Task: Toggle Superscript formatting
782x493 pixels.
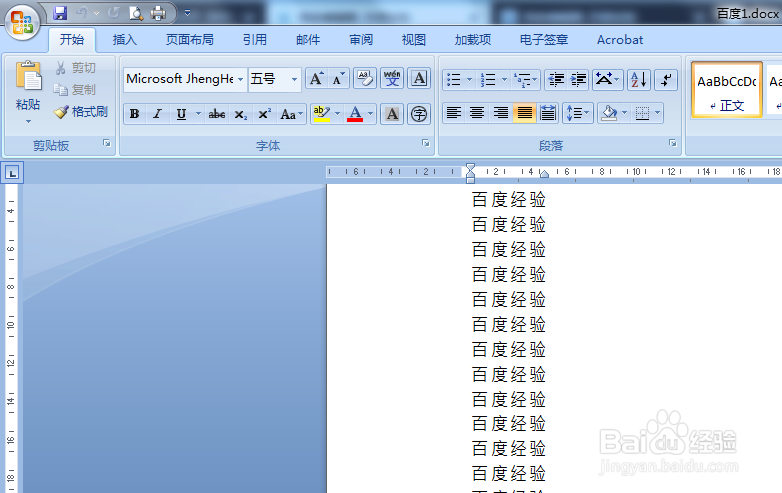Action: (264, 114)
